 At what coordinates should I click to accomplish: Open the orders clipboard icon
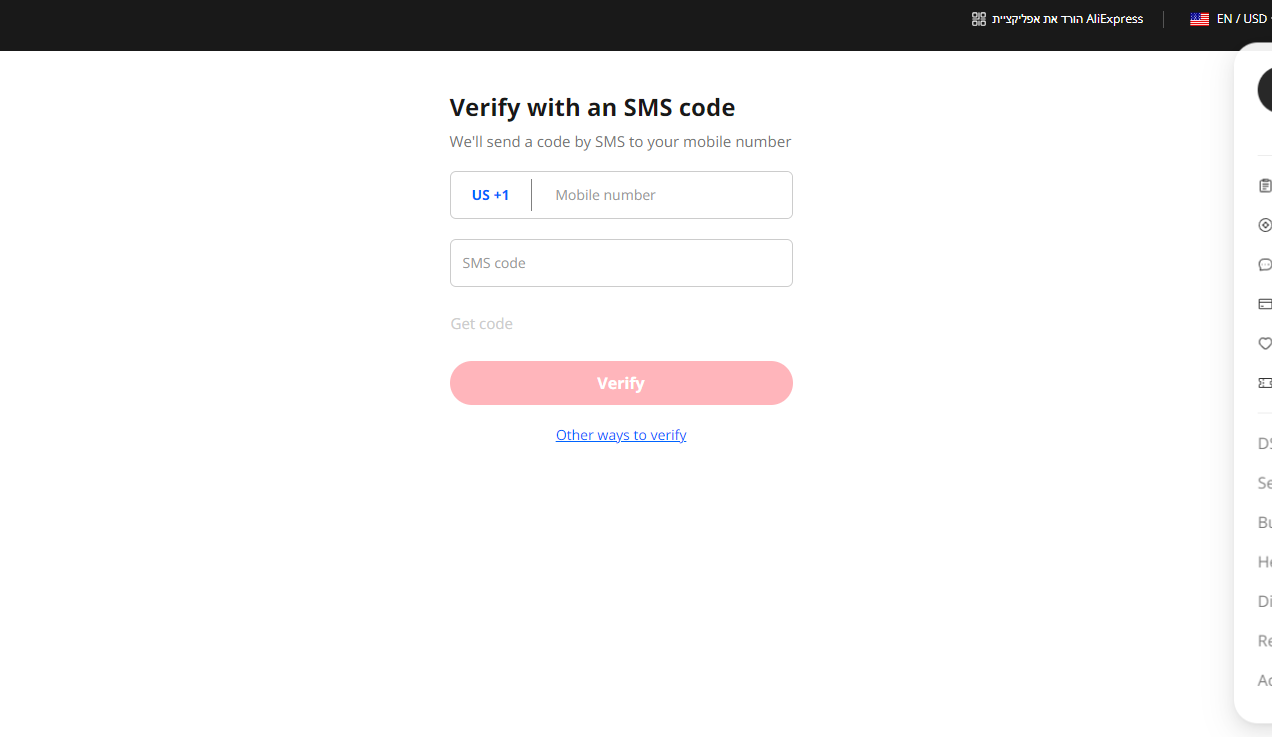pyautogui.click(x=1265, y=186)
